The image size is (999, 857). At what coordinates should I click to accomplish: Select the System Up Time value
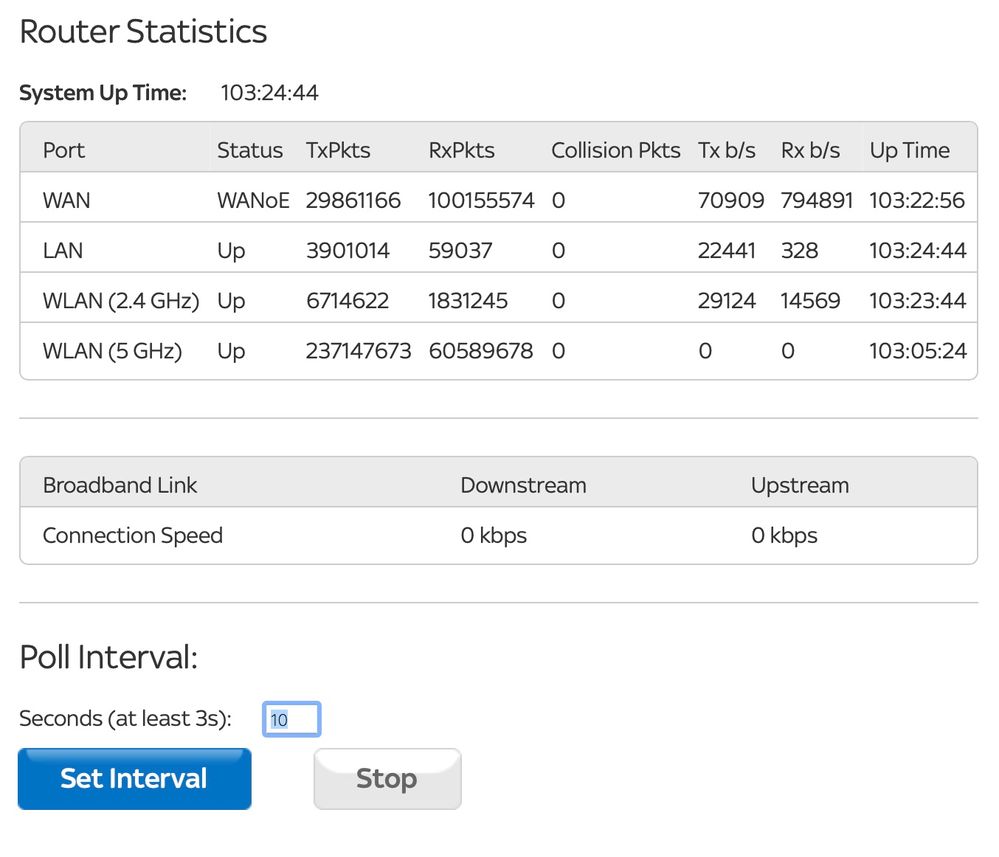tap(269, 94)
